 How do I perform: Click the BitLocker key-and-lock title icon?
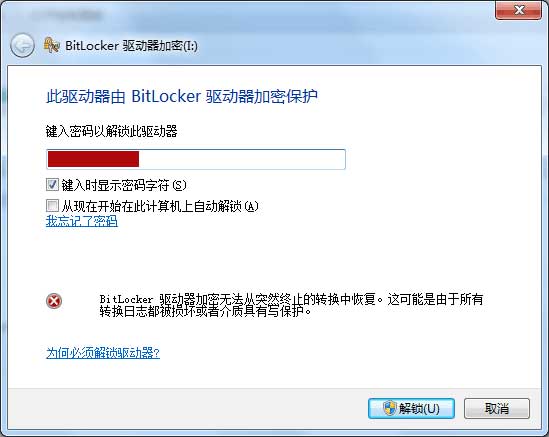51,45
